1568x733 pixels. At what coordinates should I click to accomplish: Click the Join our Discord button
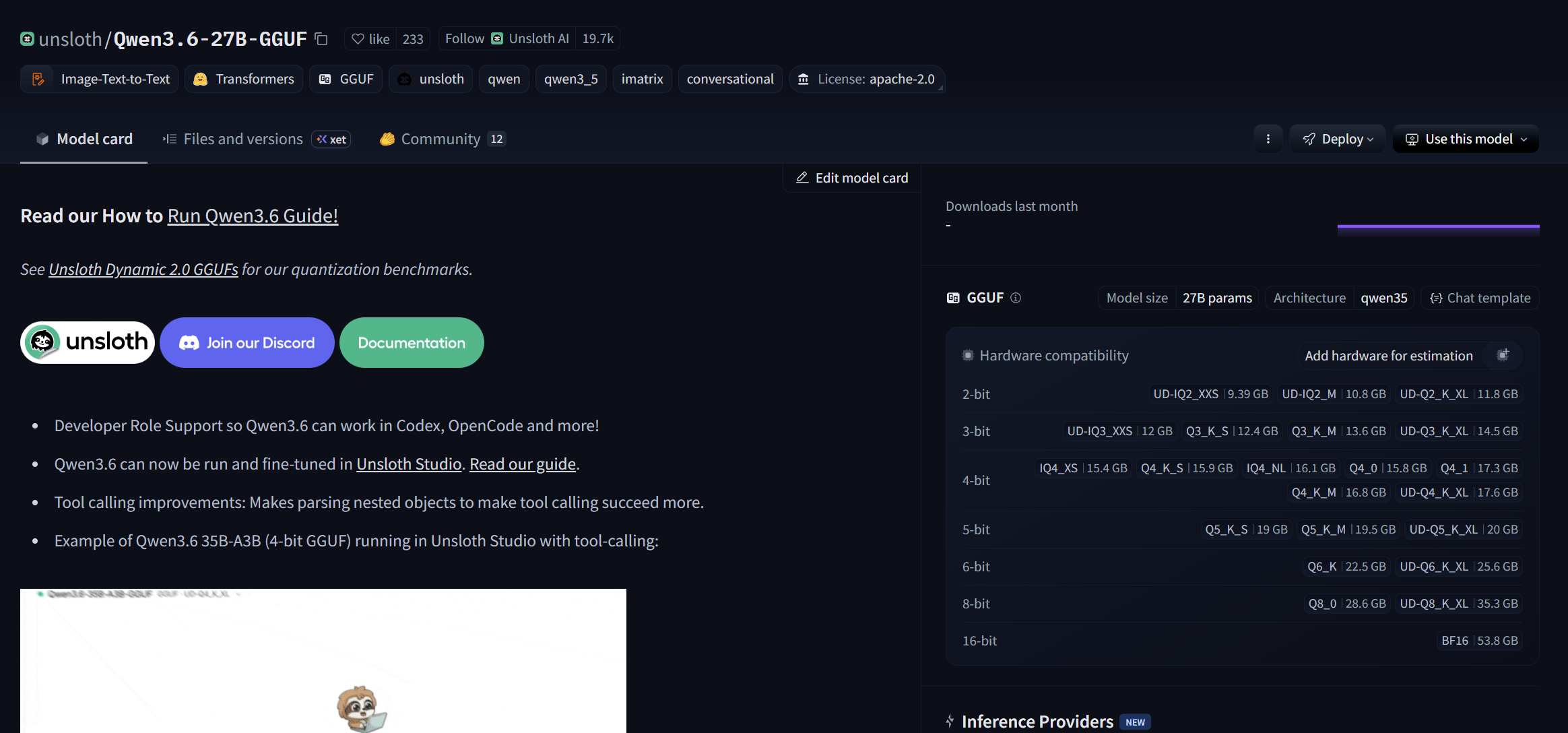pos(247,342)
